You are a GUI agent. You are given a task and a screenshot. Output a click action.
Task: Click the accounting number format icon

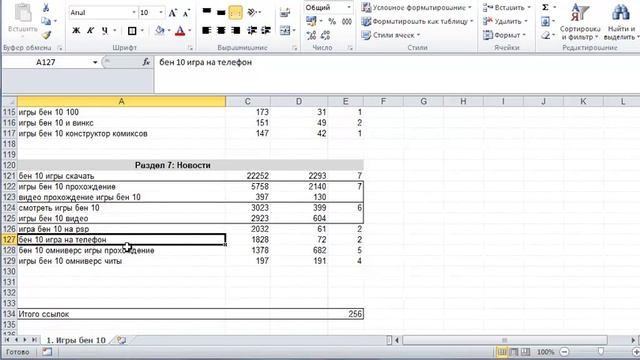tap(311, 21)
